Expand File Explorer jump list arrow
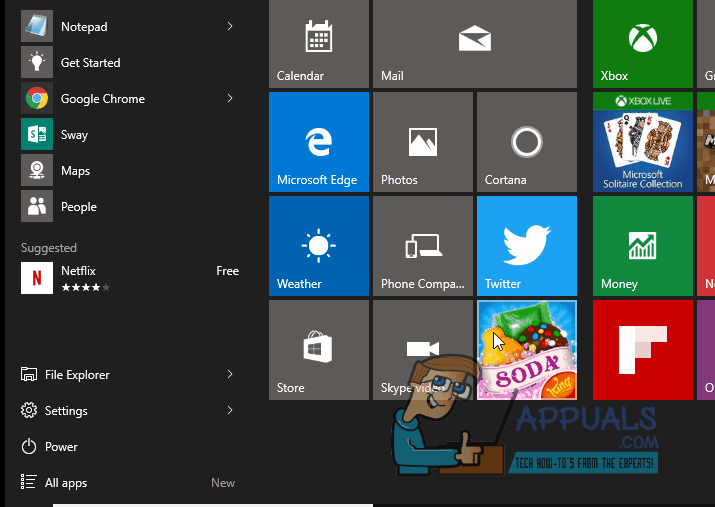The height and width of the screenshot is (507, 715). tap(230, 374)
